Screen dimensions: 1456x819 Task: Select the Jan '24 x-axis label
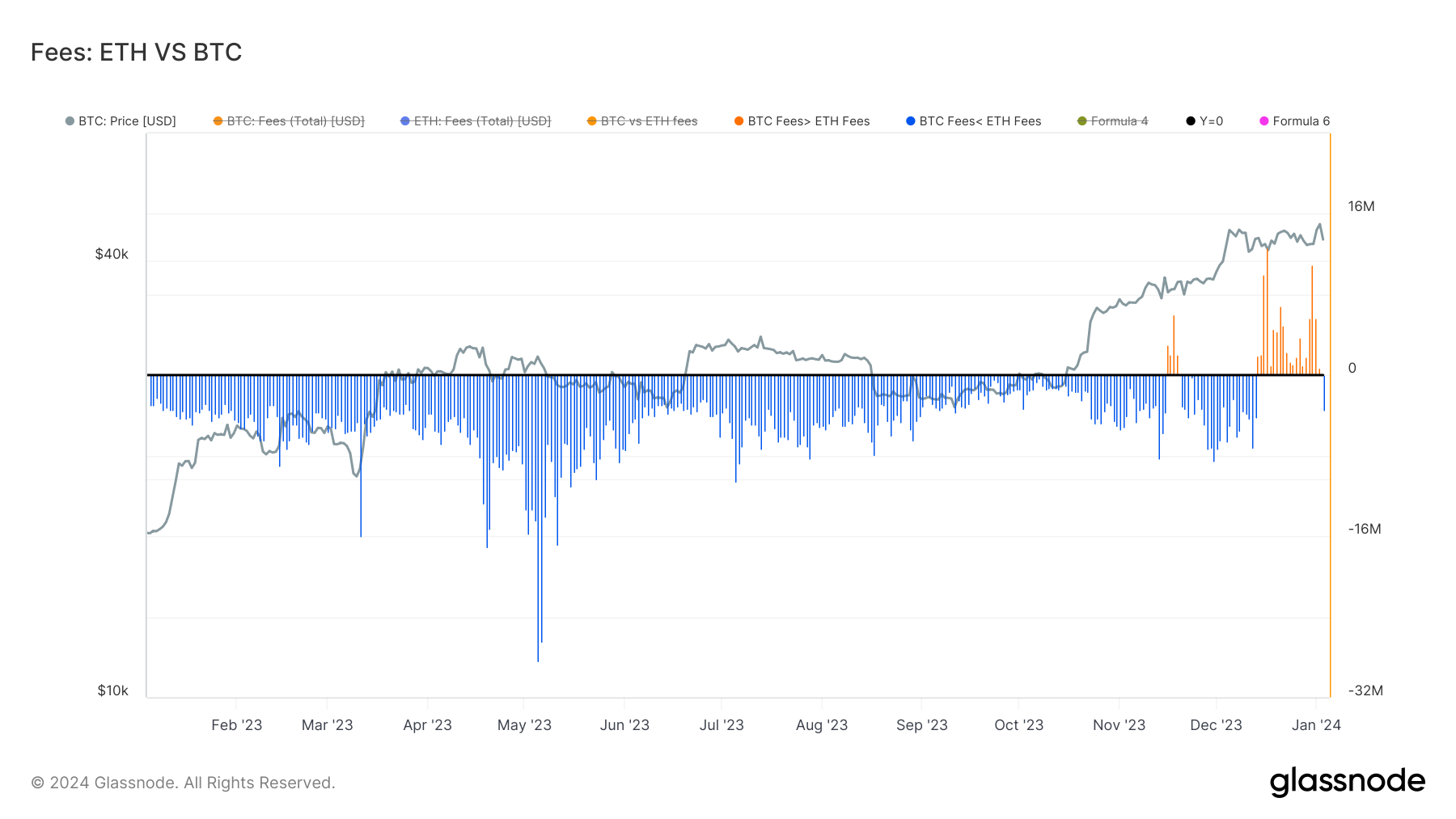pos(1316,725)
